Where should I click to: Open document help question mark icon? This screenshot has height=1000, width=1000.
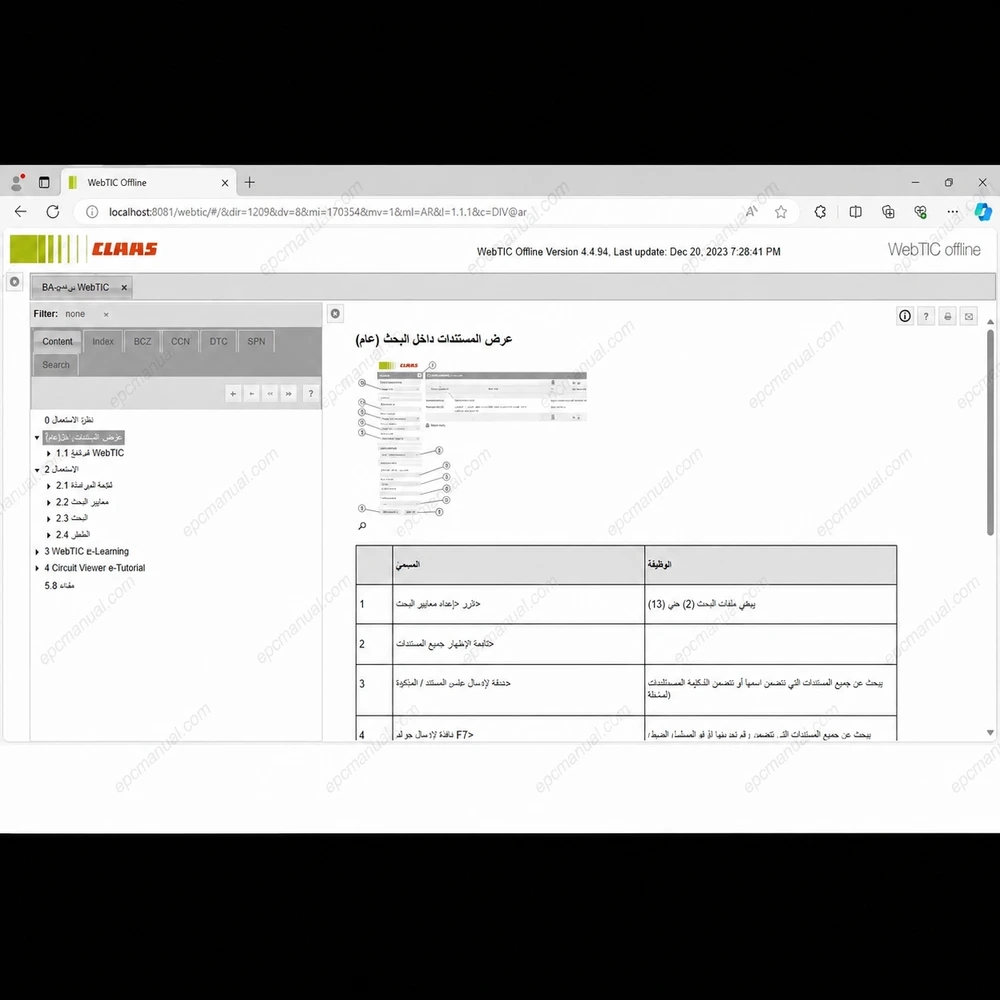[x=926, y=316]
